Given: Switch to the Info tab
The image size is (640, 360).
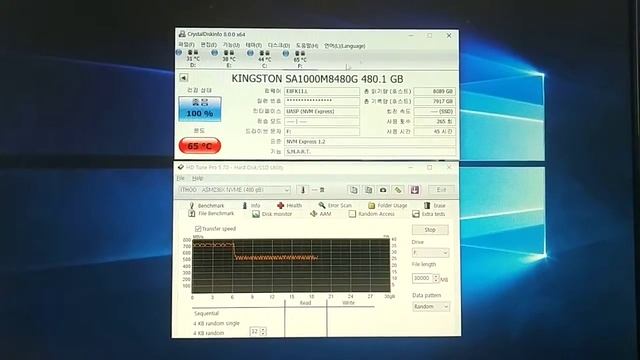Looking at the screenshot, I should [x=251, y=205].
